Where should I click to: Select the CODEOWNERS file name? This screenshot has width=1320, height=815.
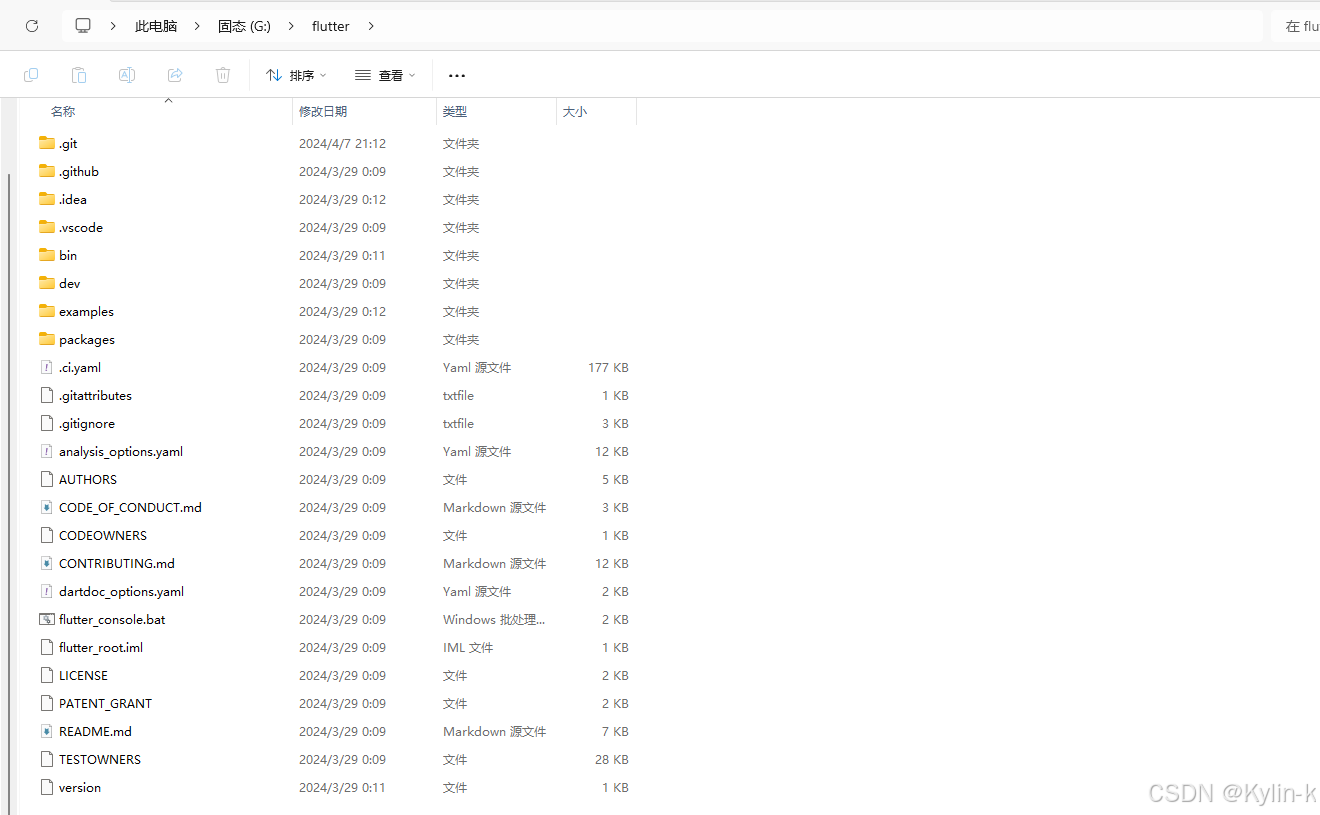tap(103, 535)
